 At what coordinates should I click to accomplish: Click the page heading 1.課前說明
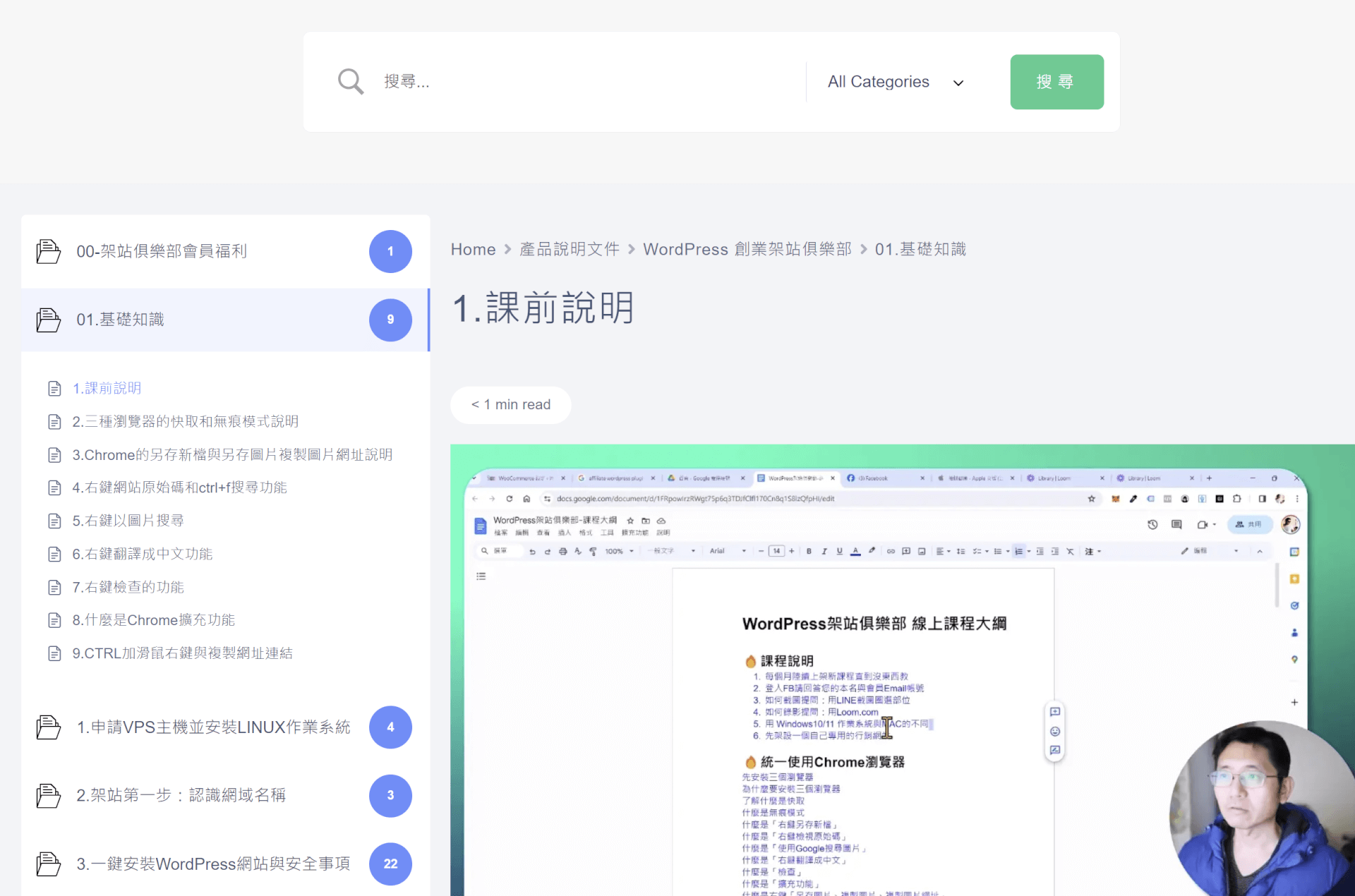[x=543, y=308]
